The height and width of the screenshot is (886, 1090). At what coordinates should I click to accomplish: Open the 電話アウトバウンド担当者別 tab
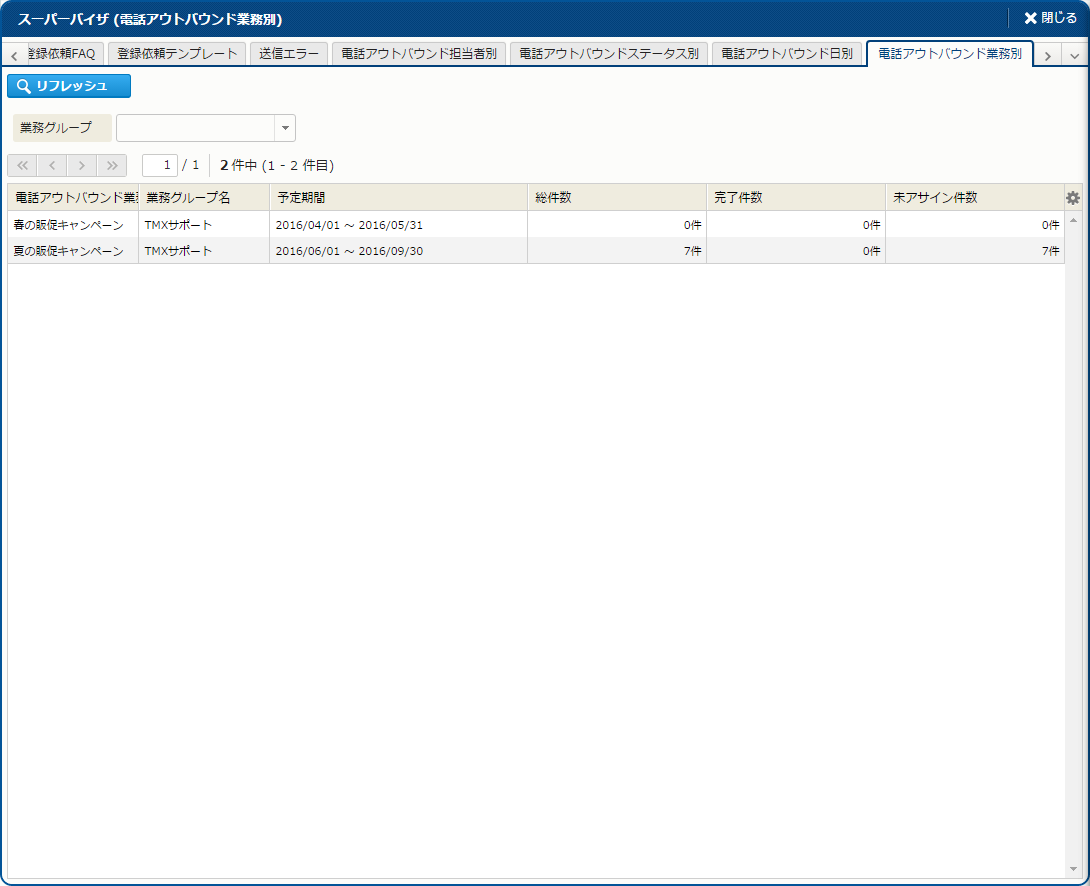click(x=419, y=54)
